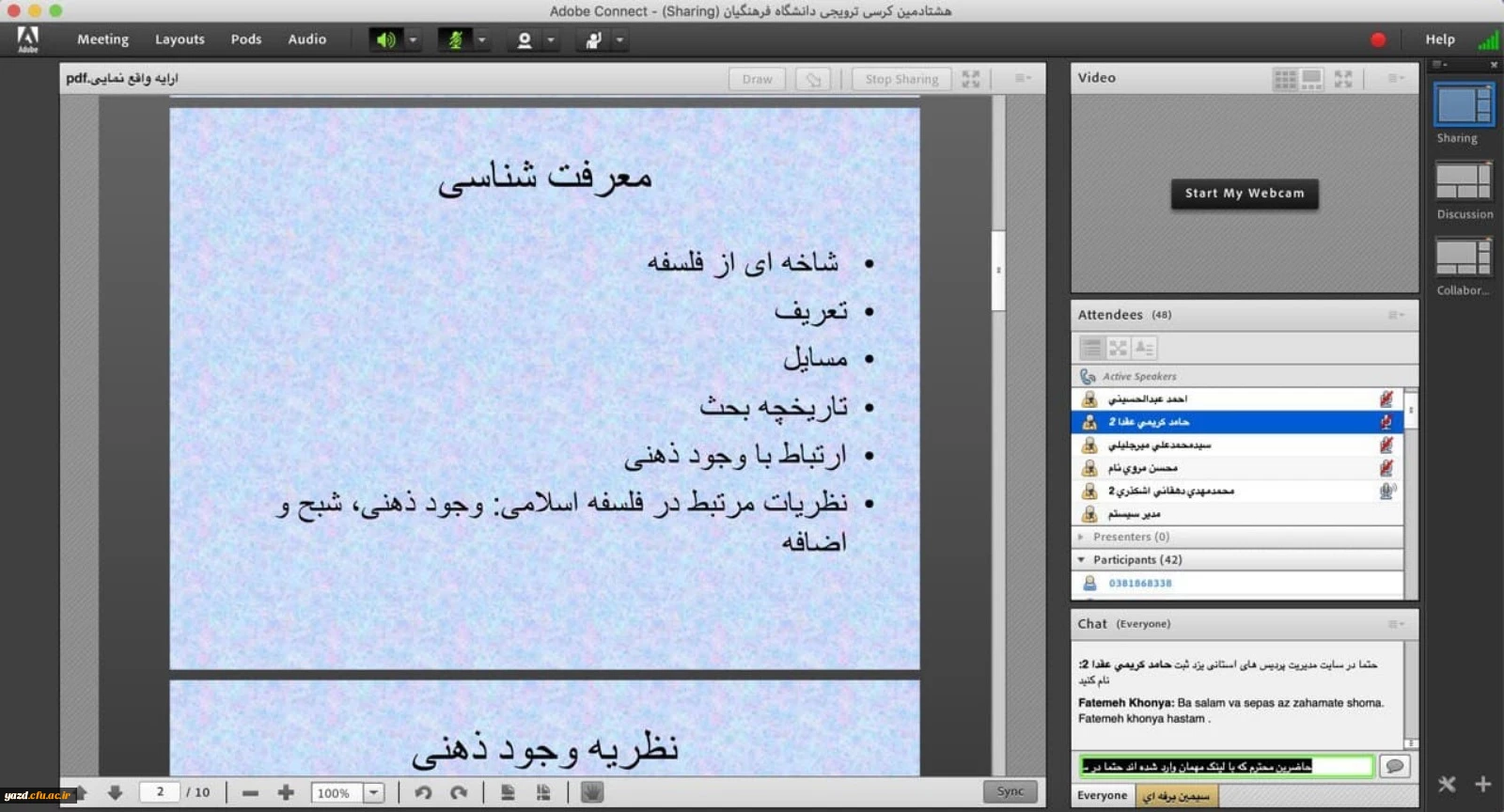Go to next page with down arrow
Viewport: 1504px width, 812px height.
[x=115, y=792]
